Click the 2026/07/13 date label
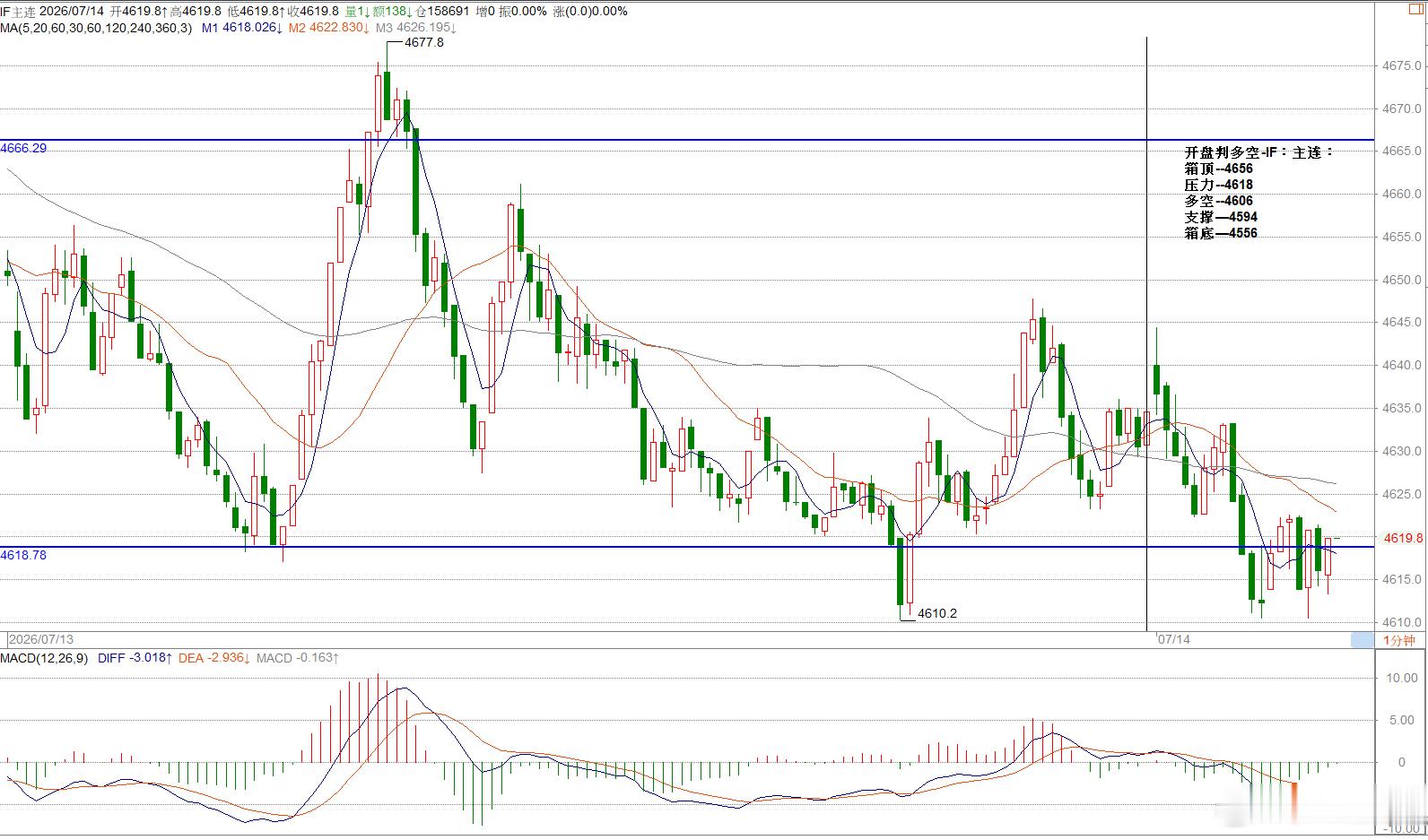The image size is (1428, 840). click(x=41, y=639)
